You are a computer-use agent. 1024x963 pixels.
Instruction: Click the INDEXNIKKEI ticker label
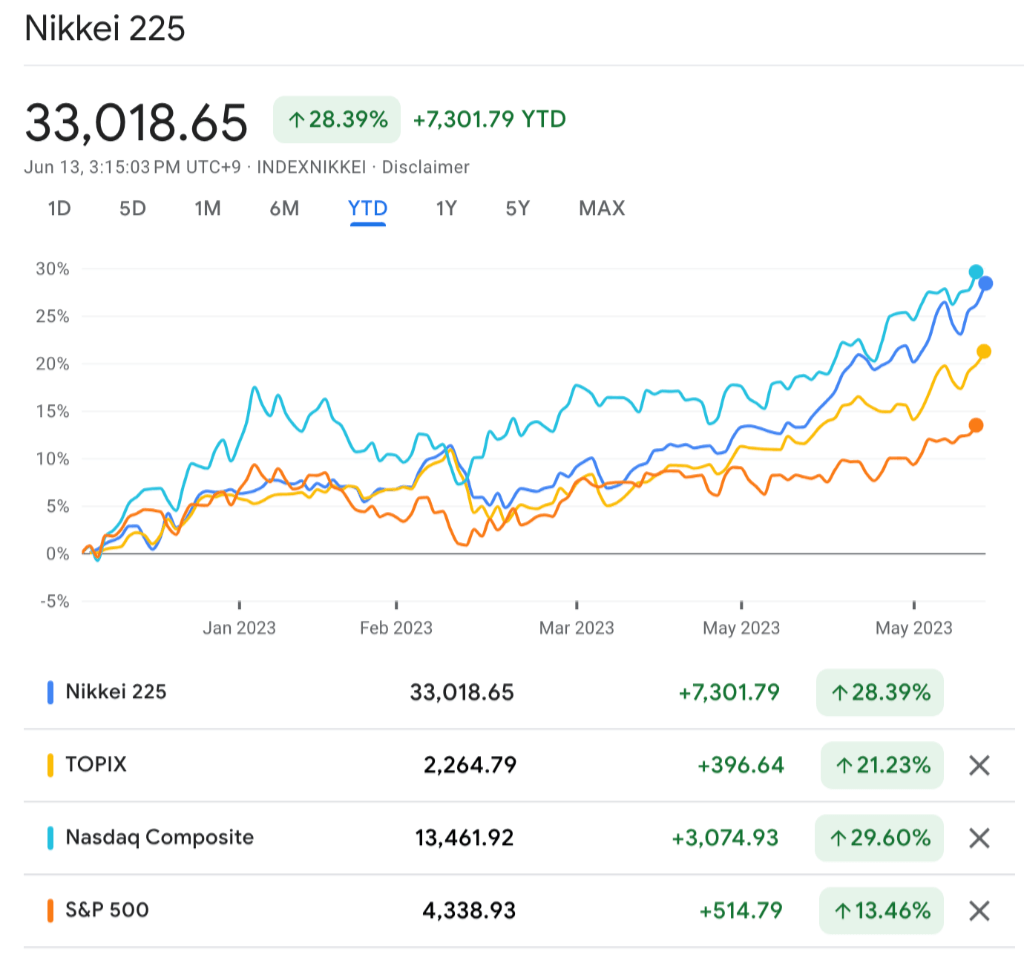click(x=312, y=167)
